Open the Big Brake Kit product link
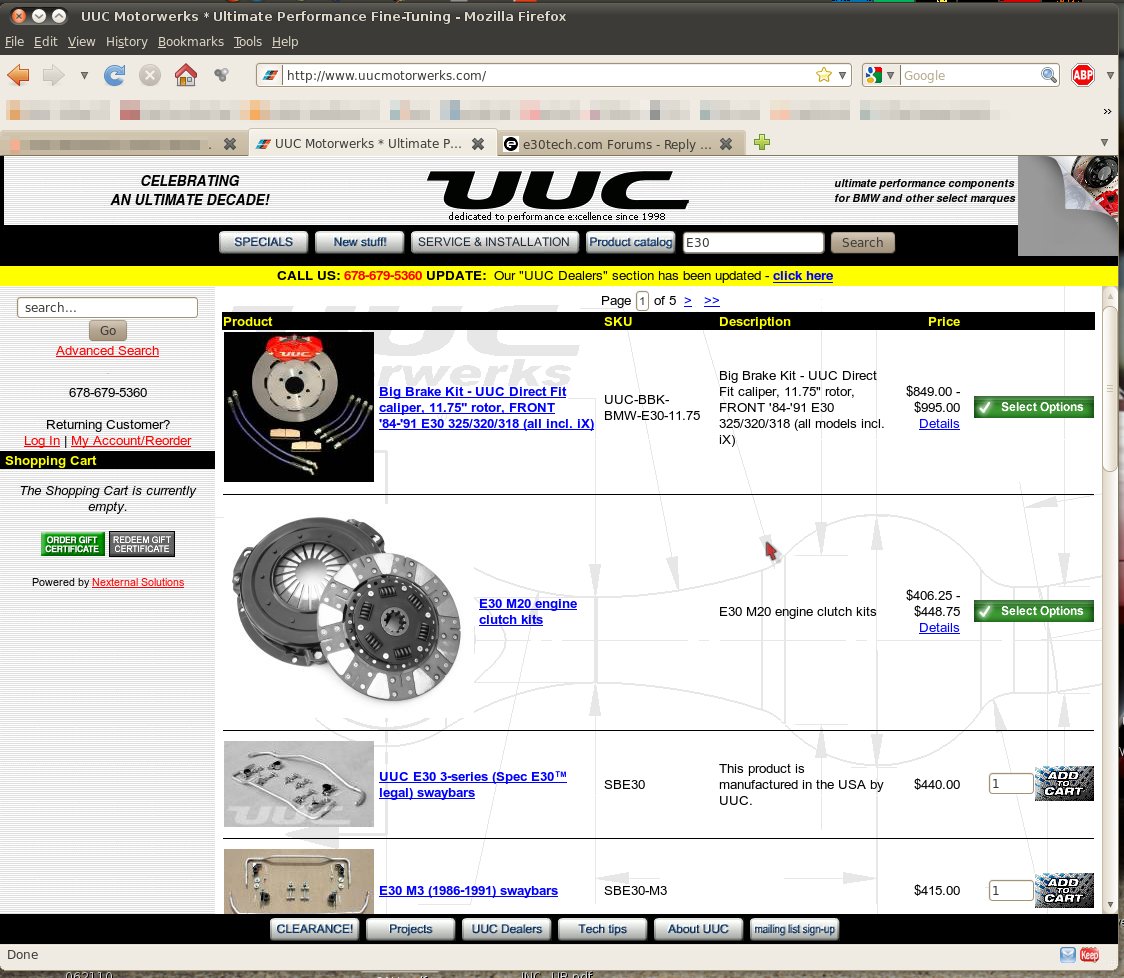1124x978 pixels. point(487,407)
